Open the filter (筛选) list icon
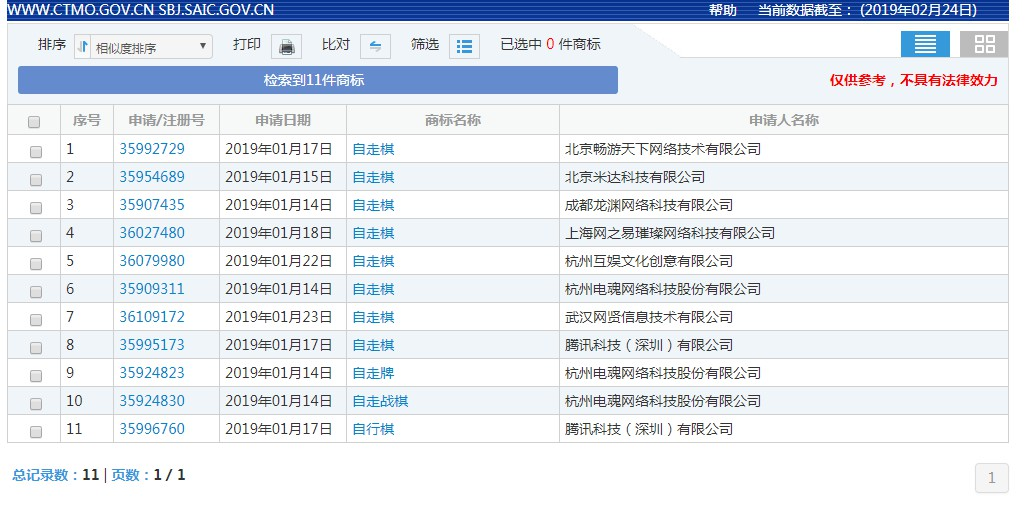 click(x=464, y=46)
